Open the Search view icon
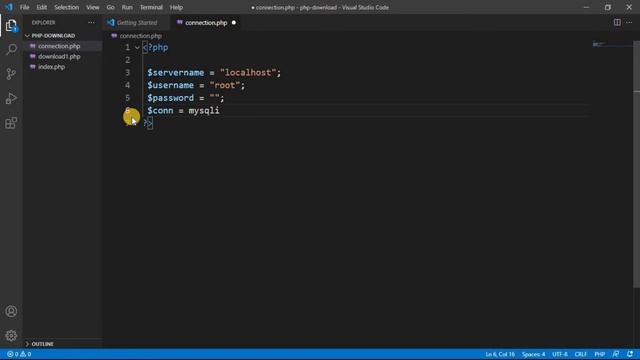 pos(11,50)
